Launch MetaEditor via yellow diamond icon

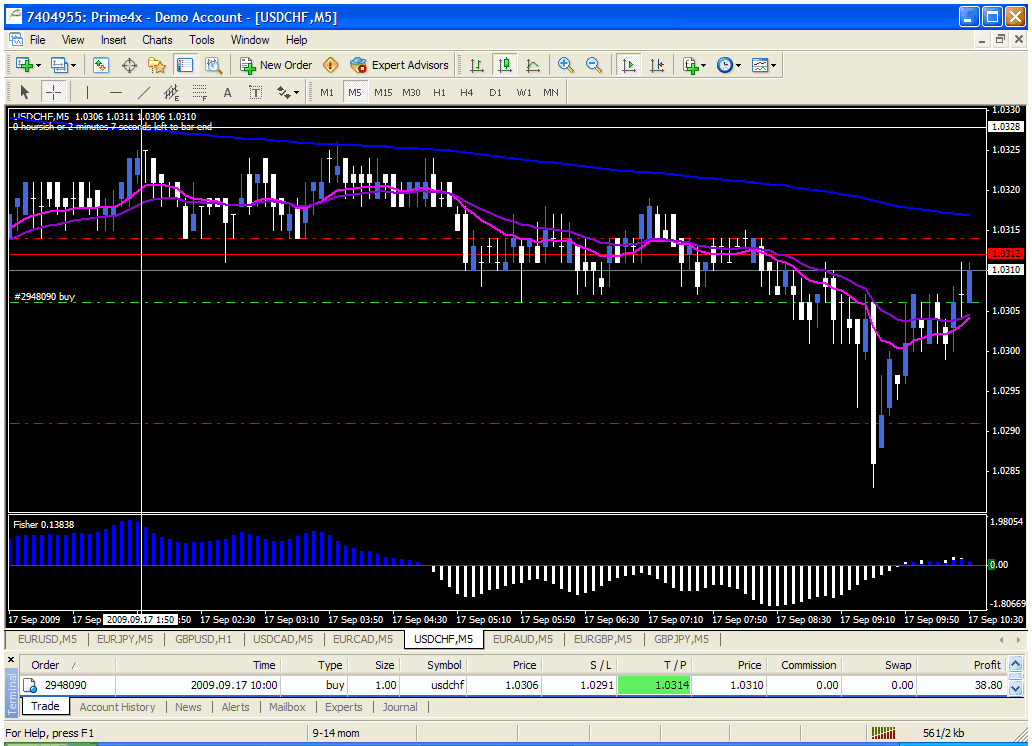(330, 65)
